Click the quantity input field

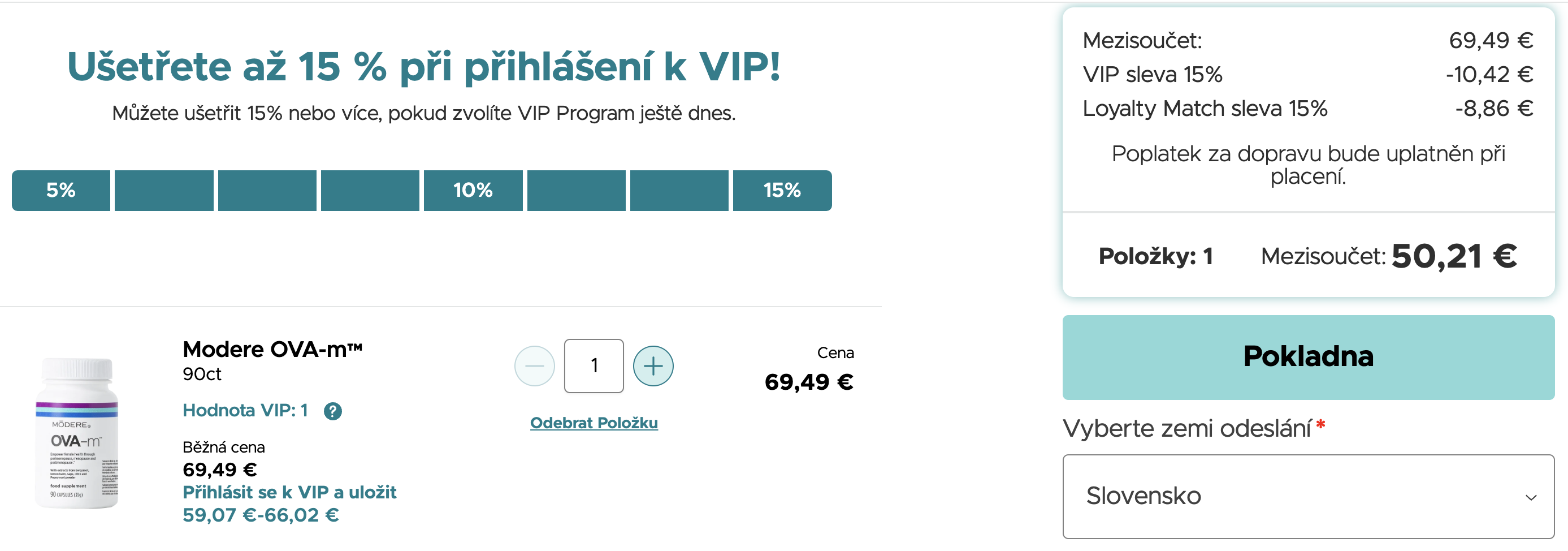[594, 365]
